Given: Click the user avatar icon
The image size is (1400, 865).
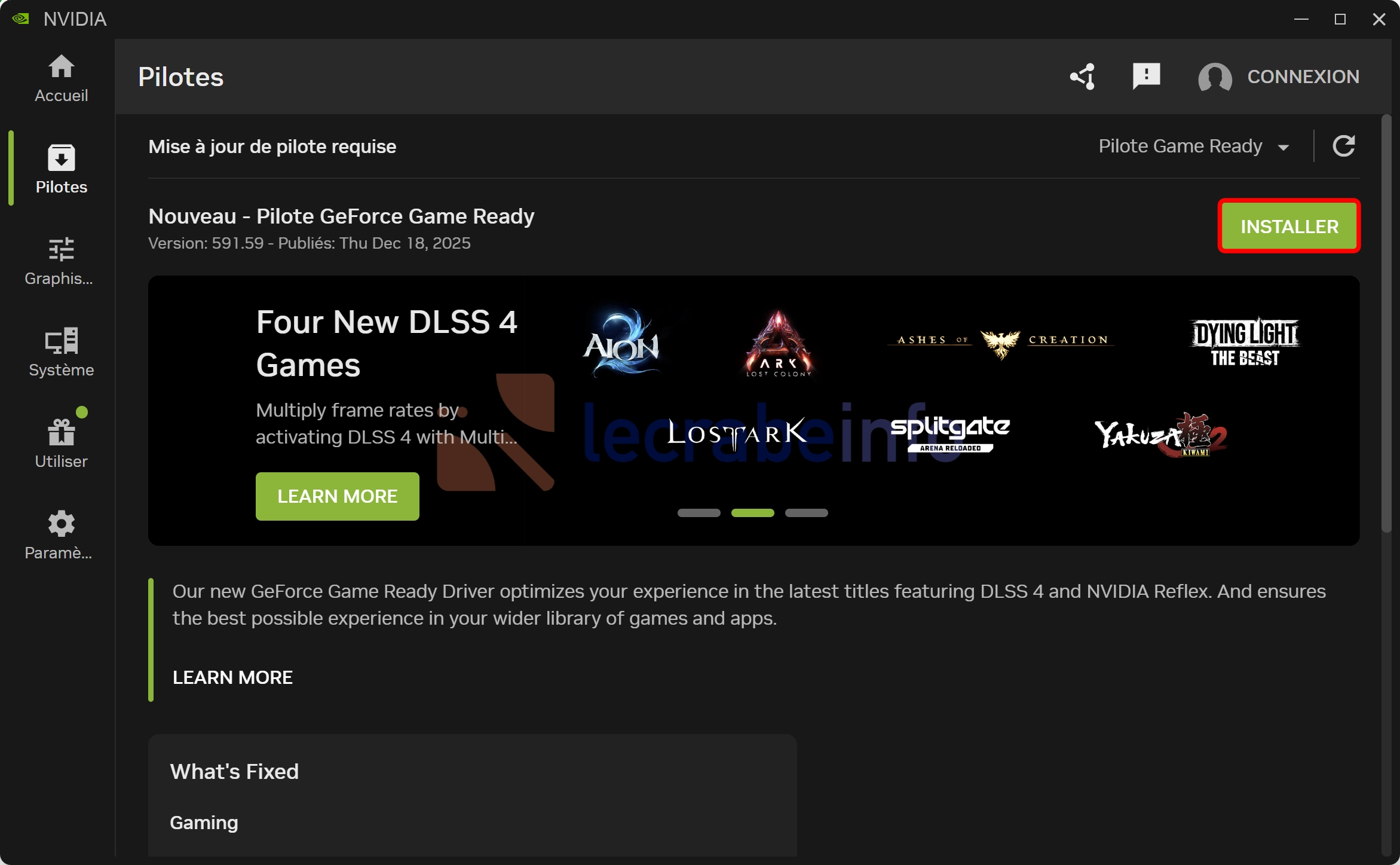Looking at the screenshot, I should click(1215, 77).
